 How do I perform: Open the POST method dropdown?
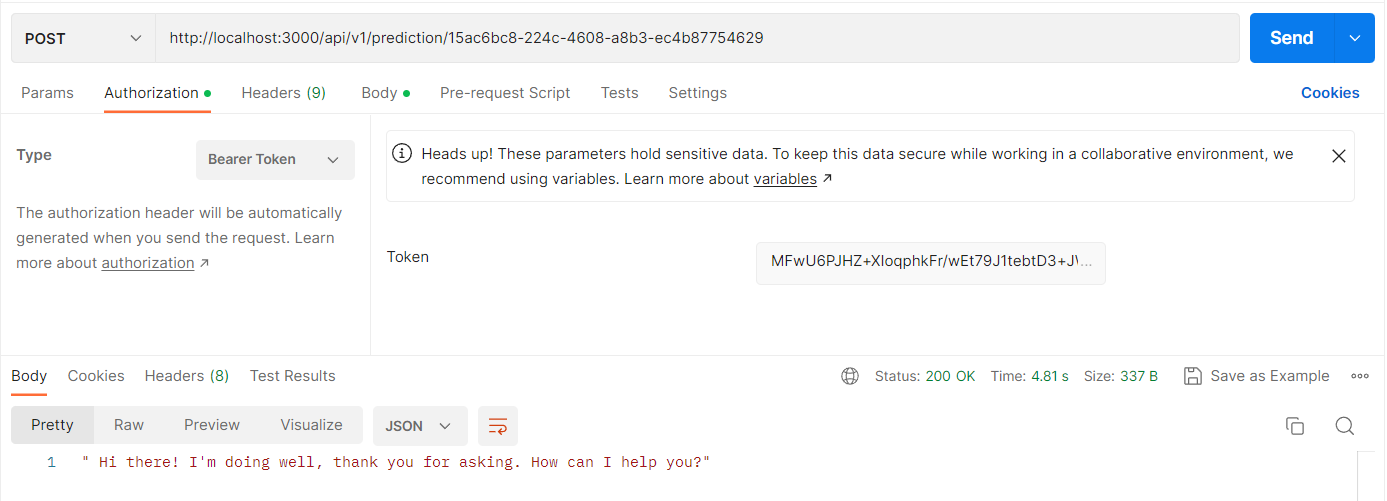83,38
